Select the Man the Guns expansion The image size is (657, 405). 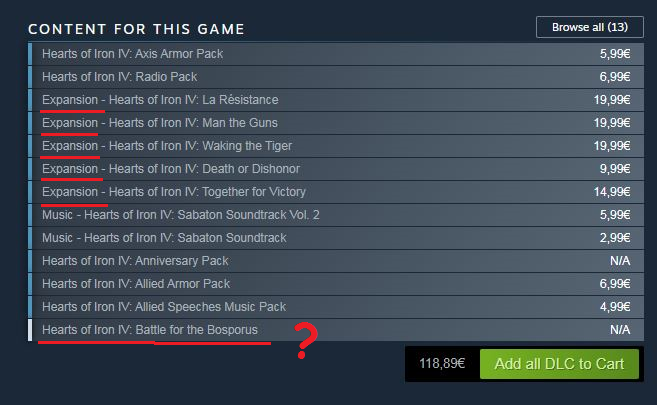click(336, 123)
